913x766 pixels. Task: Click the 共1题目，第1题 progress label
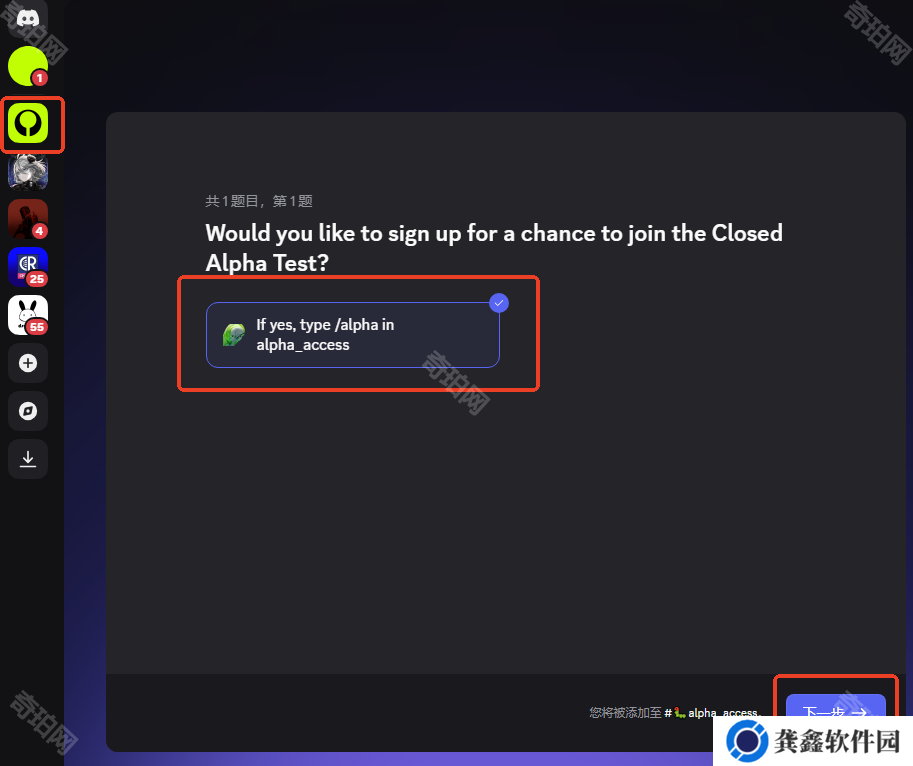tap(259, 201)
